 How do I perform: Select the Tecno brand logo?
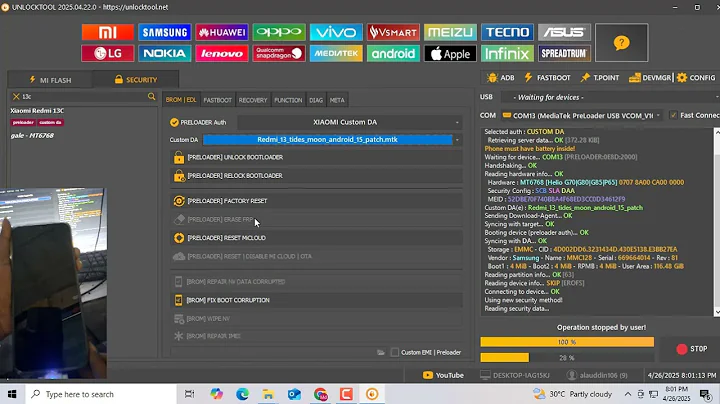(x=507, y=32)
